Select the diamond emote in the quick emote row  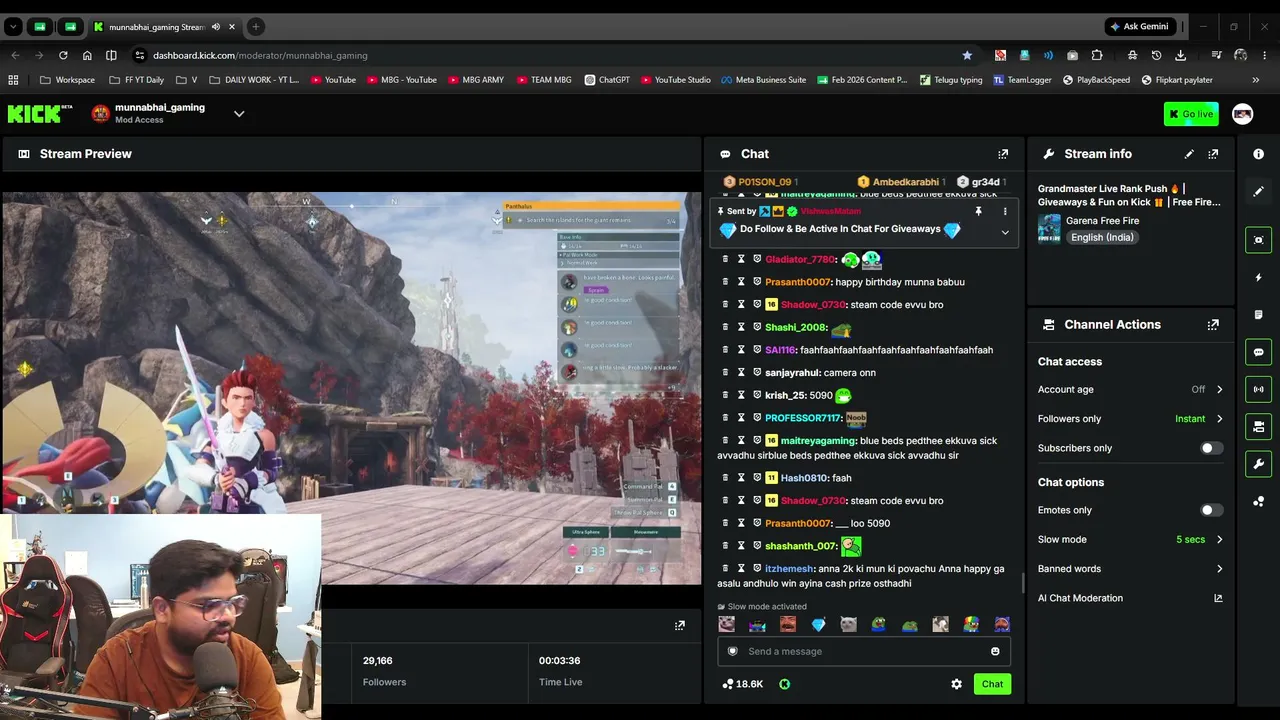818,625
